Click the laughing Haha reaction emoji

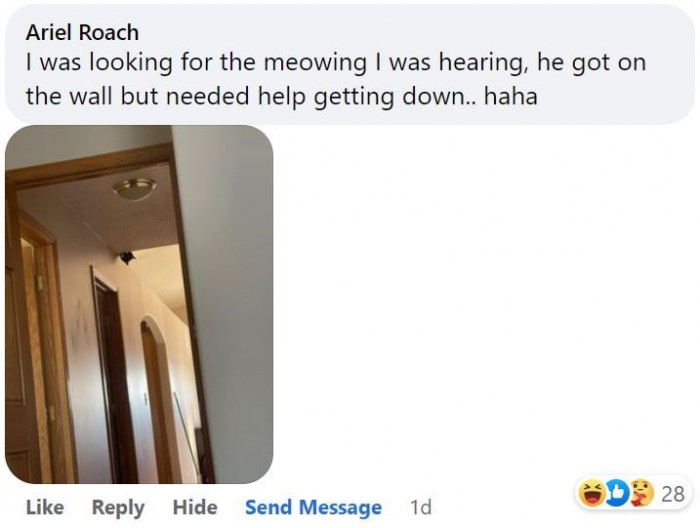[592, 493]
